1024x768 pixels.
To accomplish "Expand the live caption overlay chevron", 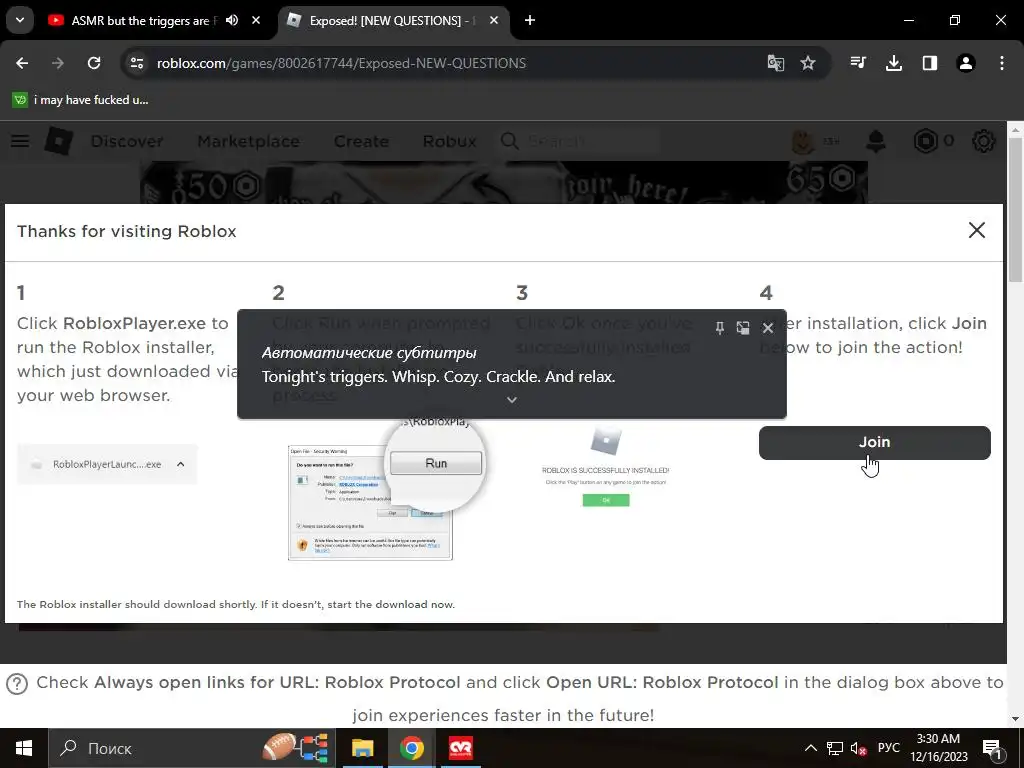I will (x=512, y=400).
